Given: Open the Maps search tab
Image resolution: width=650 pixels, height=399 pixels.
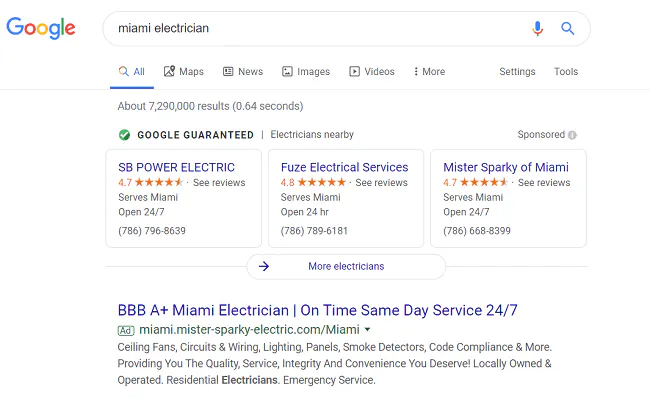Looking at the screenshot, I should click(184, 71).
